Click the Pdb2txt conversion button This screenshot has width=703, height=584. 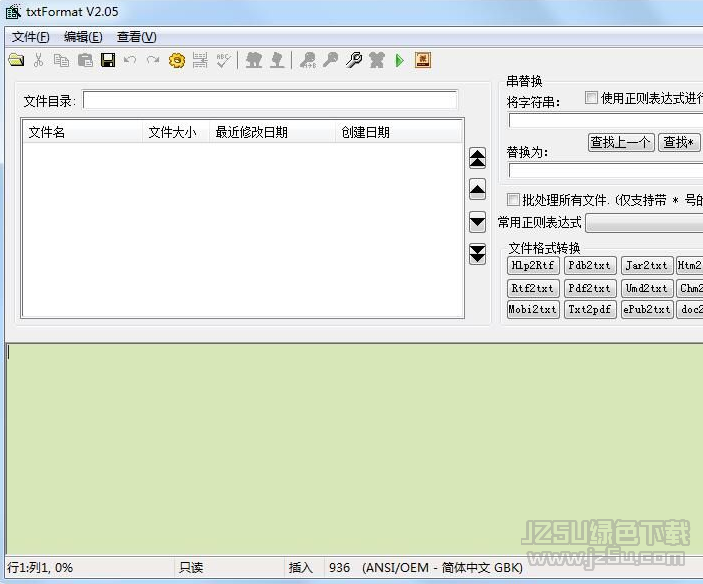[x=590, y=265]
